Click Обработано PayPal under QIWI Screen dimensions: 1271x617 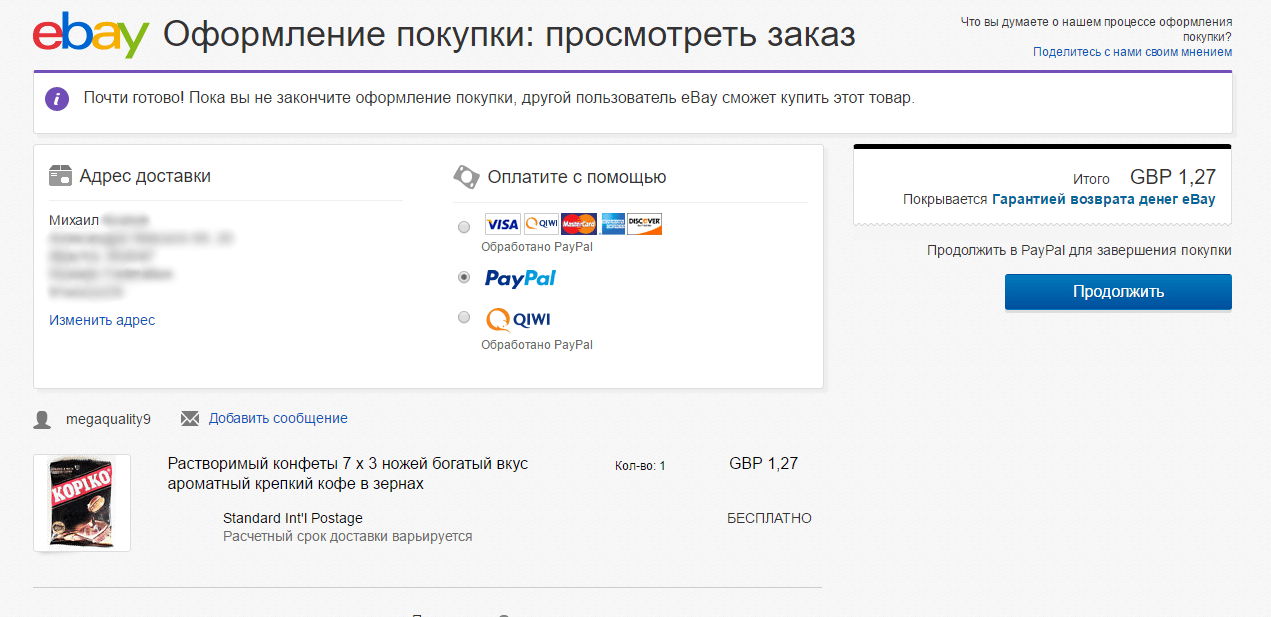537,344
